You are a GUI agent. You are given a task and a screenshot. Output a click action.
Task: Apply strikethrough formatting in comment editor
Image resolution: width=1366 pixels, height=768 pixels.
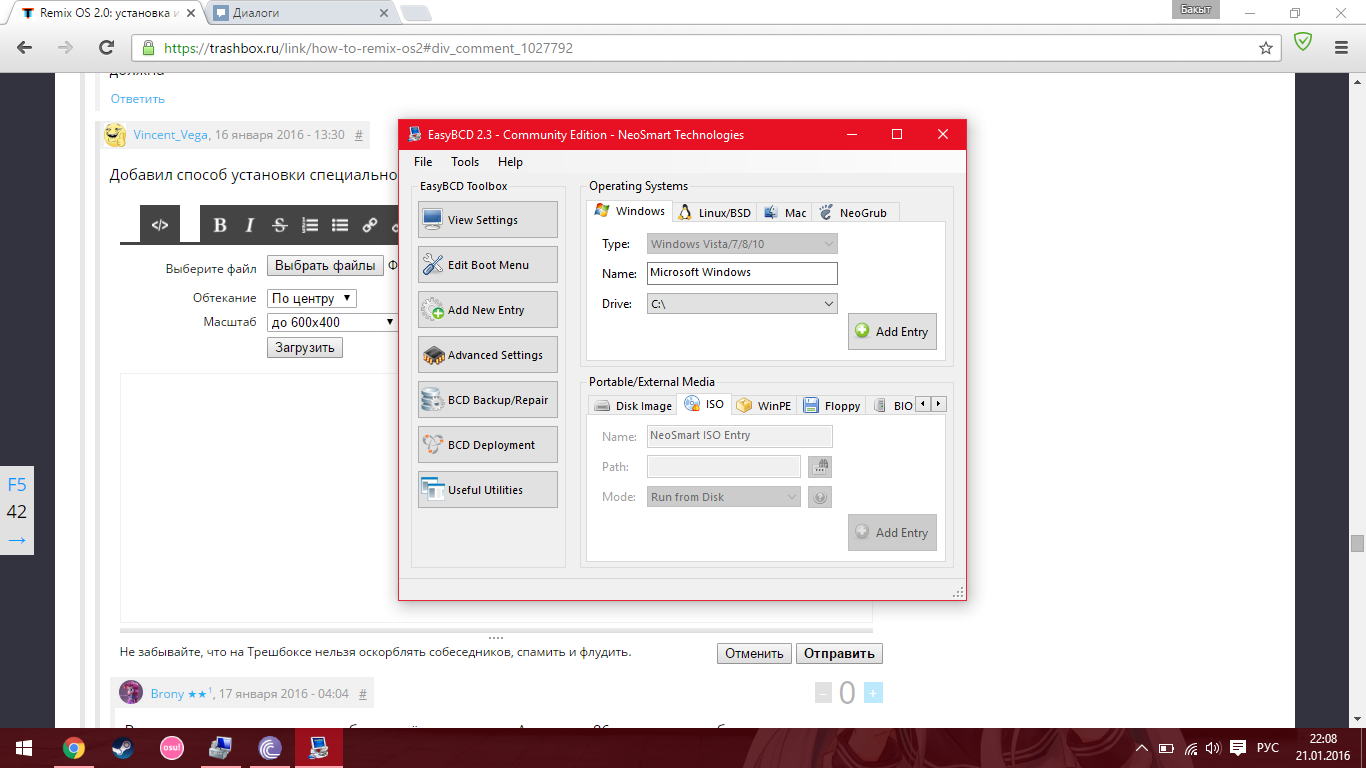(280, 225)
